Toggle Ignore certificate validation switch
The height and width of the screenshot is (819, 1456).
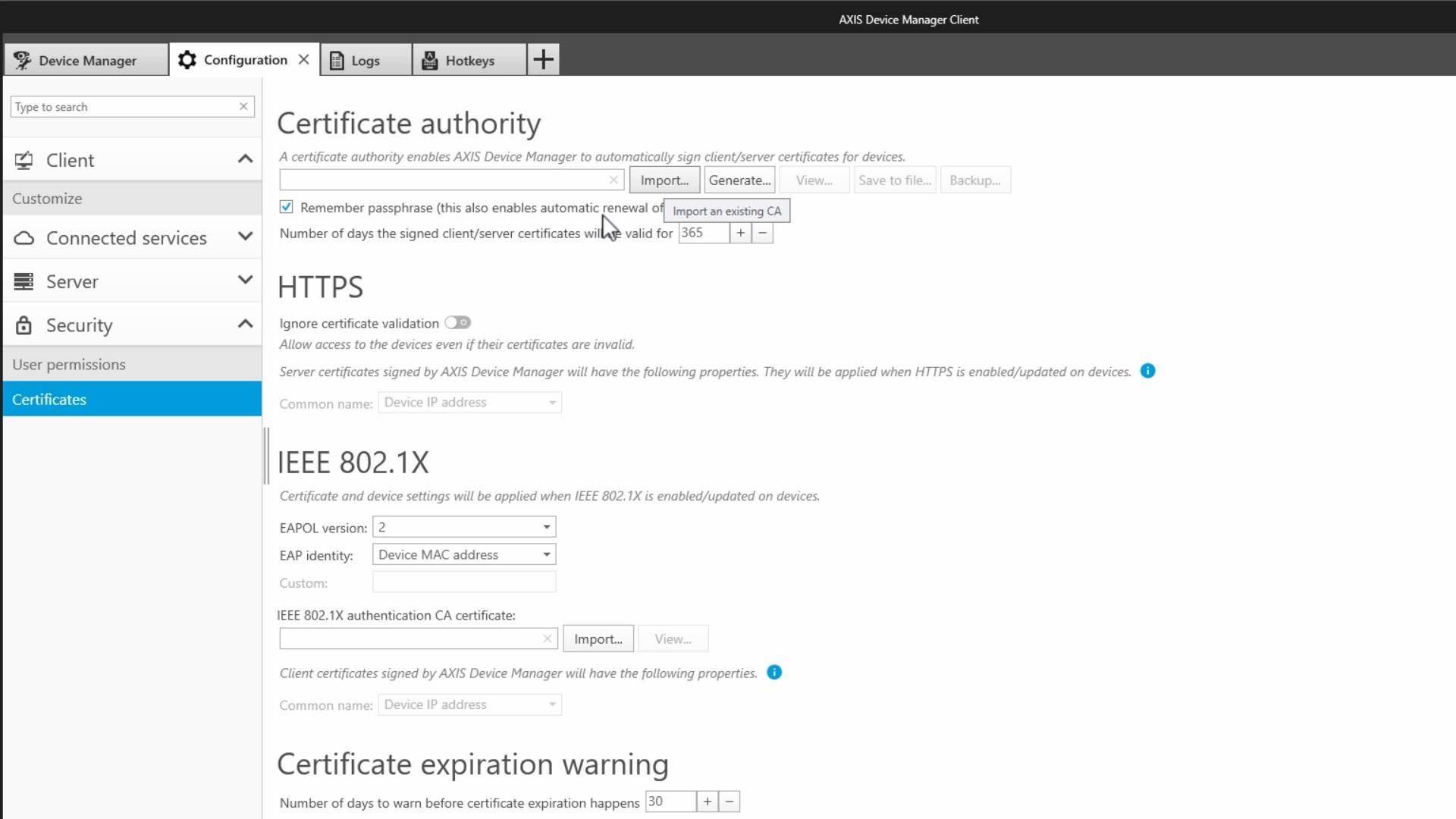point(457,323)
